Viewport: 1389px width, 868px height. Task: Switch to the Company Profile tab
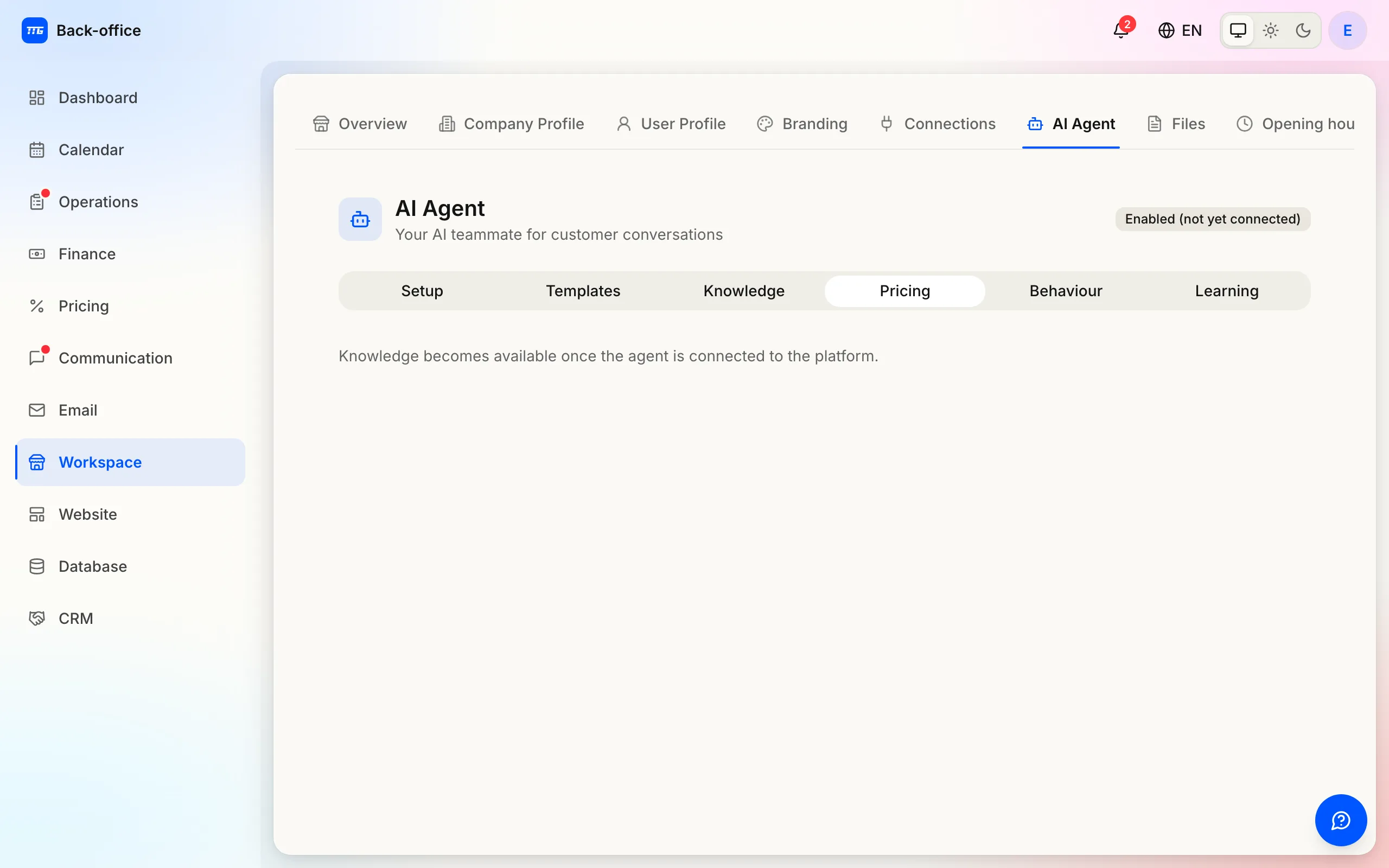coord(512,124)
